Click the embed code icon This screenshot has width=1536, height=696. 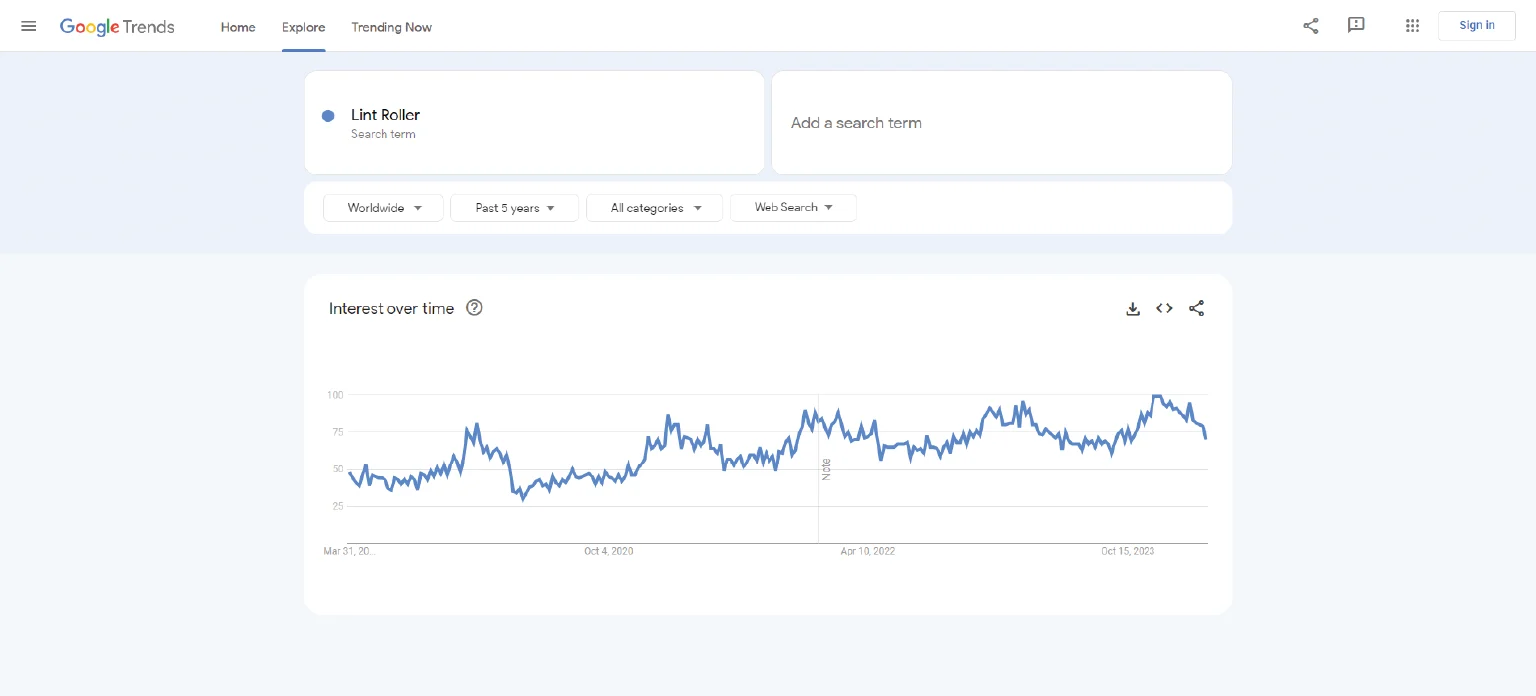coord(1164,309)
